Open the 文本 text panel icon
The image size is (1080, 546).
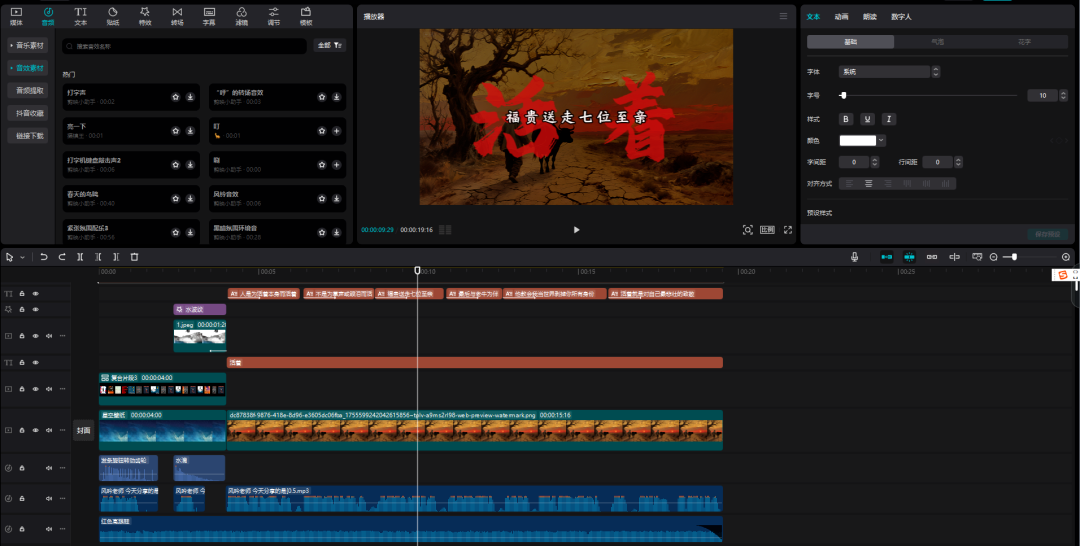81,16
